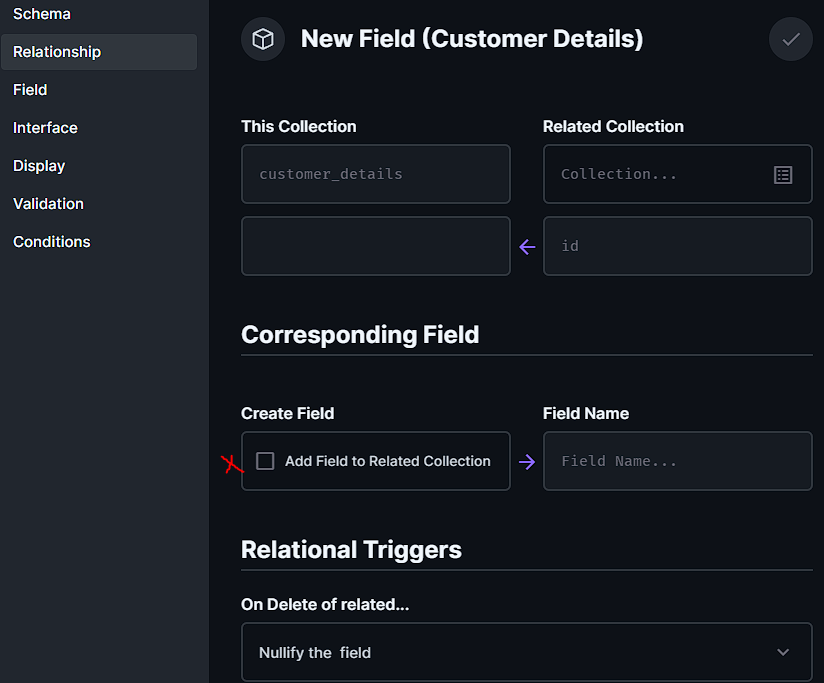Viewport: 824px width, 683px height.
Task: Click the id related key field
Action: click(x=677, y=246)
